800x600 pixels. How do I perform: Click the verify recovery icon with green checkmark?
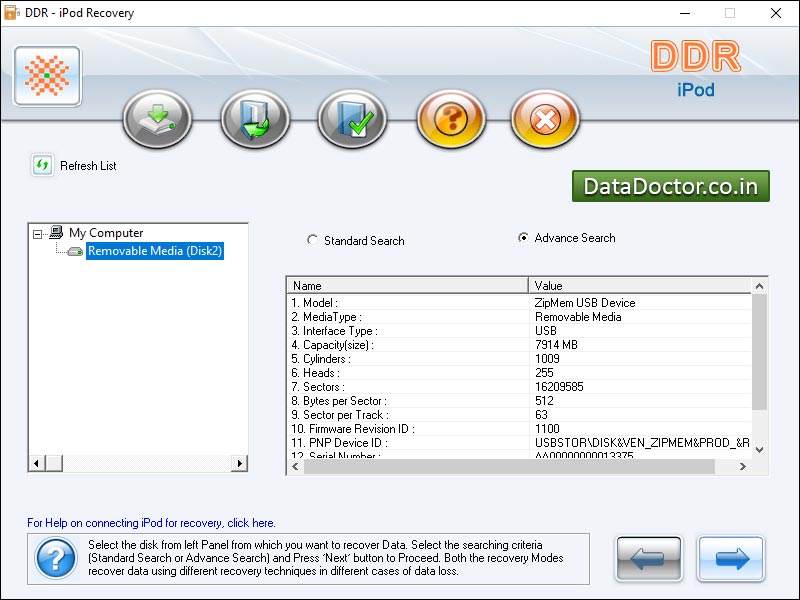tap(351, 119)
